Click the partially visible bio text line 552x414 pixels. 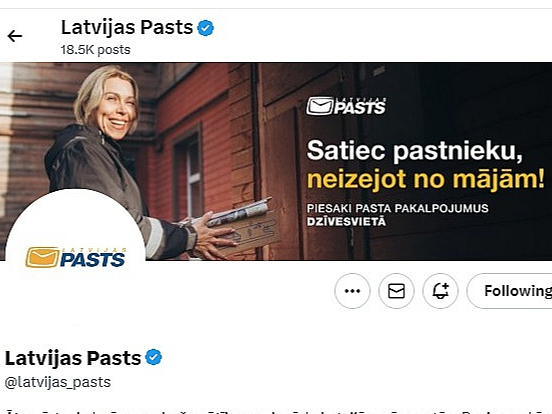276,411
